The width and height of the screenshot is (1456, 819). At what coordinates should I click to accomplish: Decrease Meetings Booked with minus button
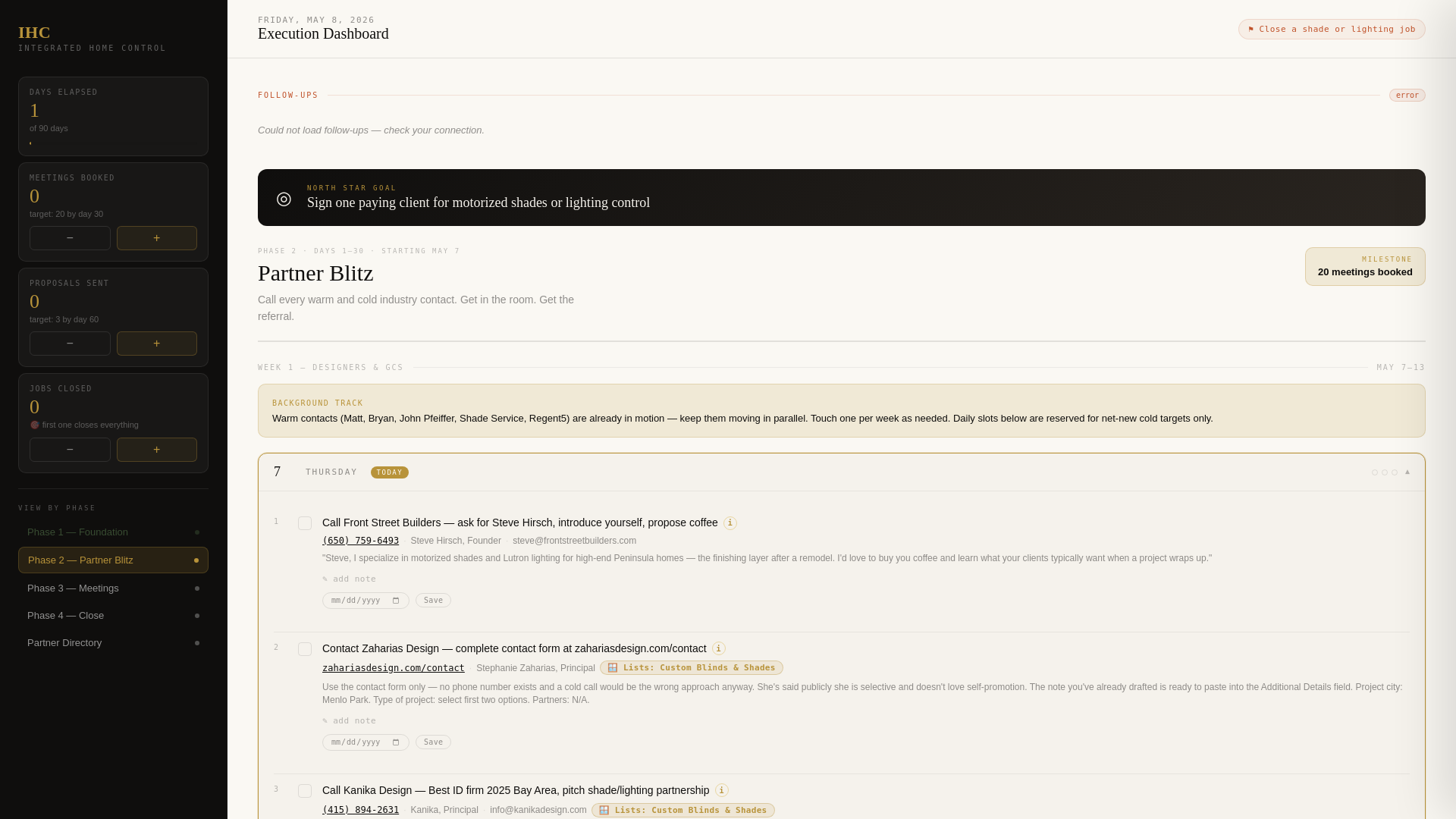coord(70,238)
